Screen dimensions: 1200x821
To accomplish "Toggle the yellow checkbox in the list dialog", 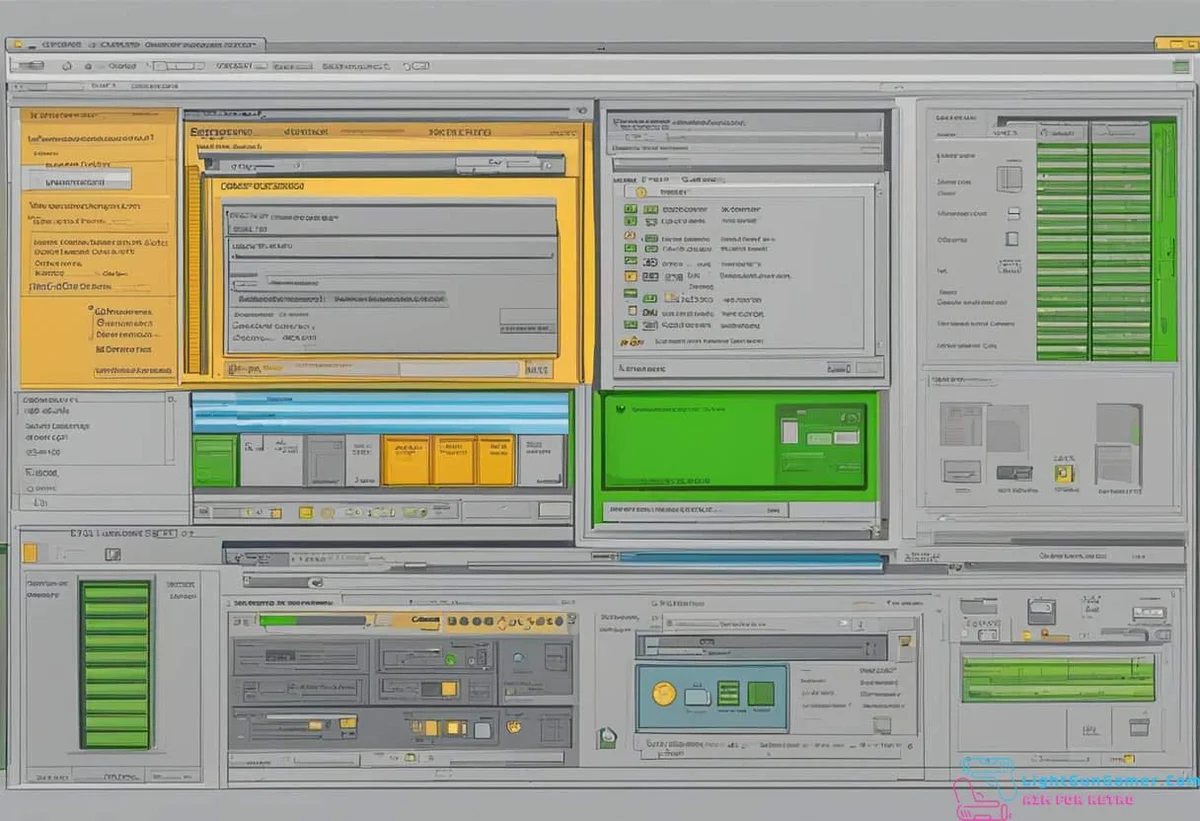I will (630, 275).
